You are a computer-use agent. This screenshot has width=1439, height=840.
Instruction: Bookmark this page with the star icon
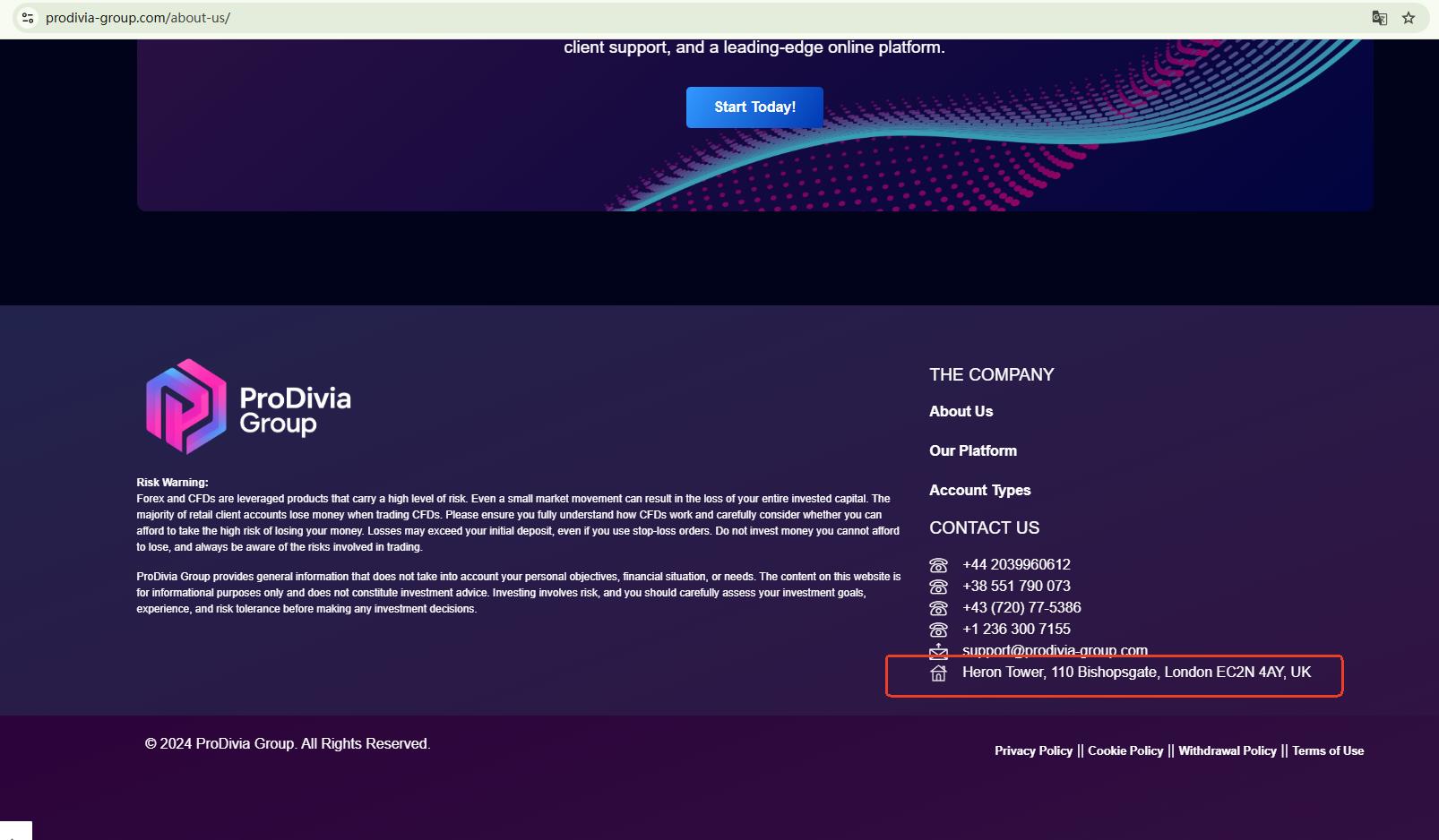coord(1409,18)
